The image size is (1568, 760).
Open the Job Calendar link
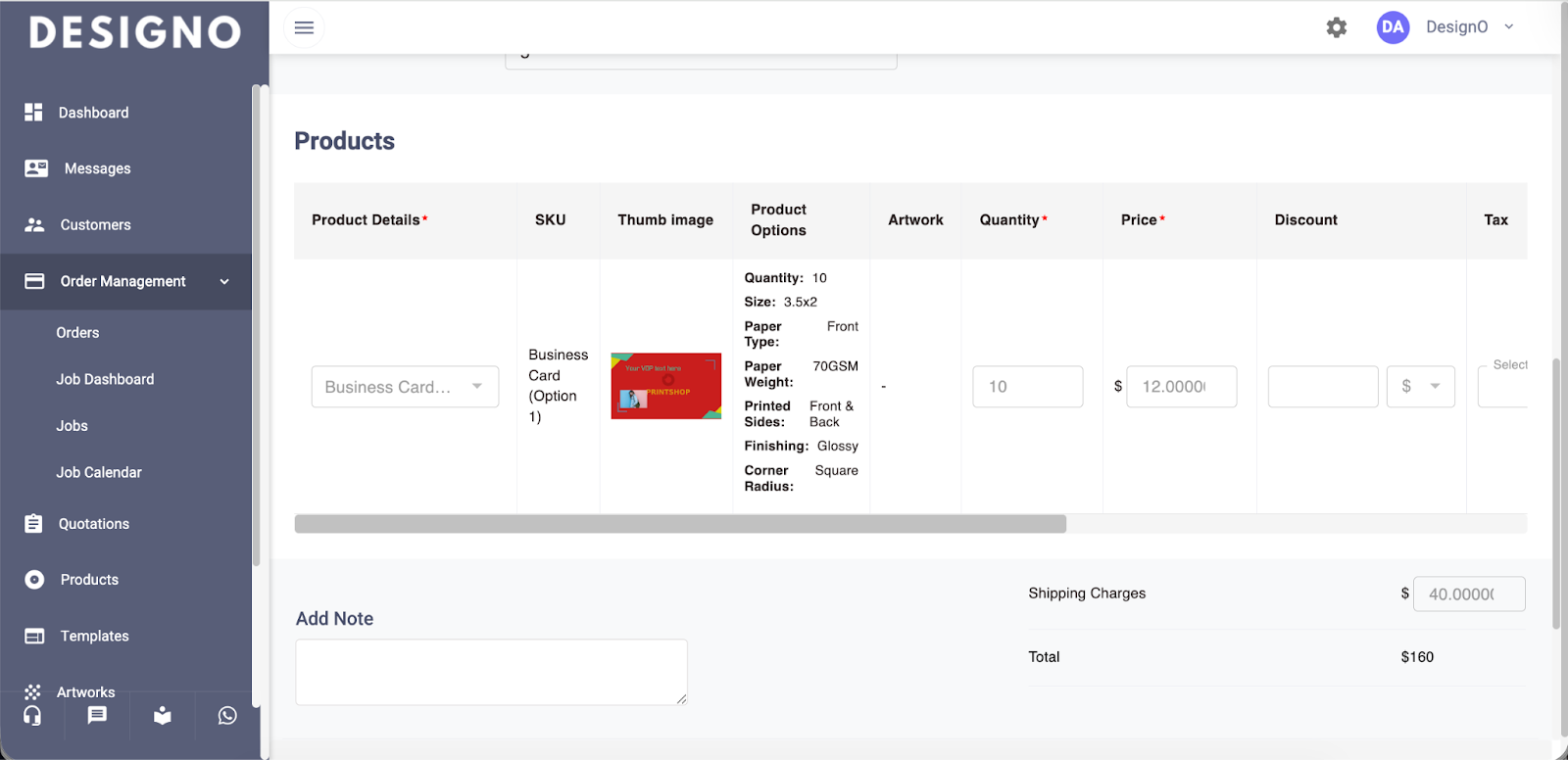click(99, 472)
